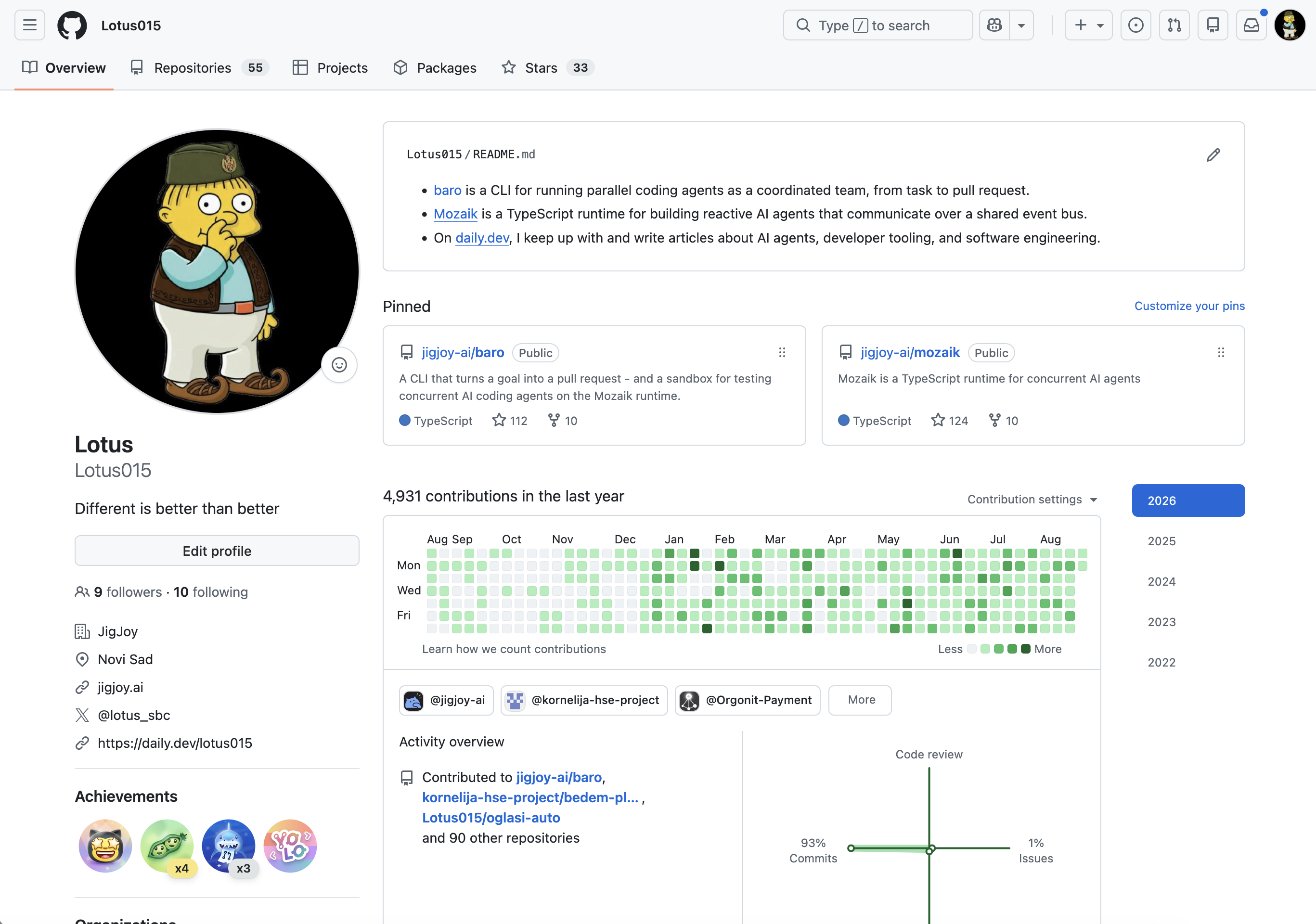Click Learn how we count contributions
1316x924 pixels.
514,649
